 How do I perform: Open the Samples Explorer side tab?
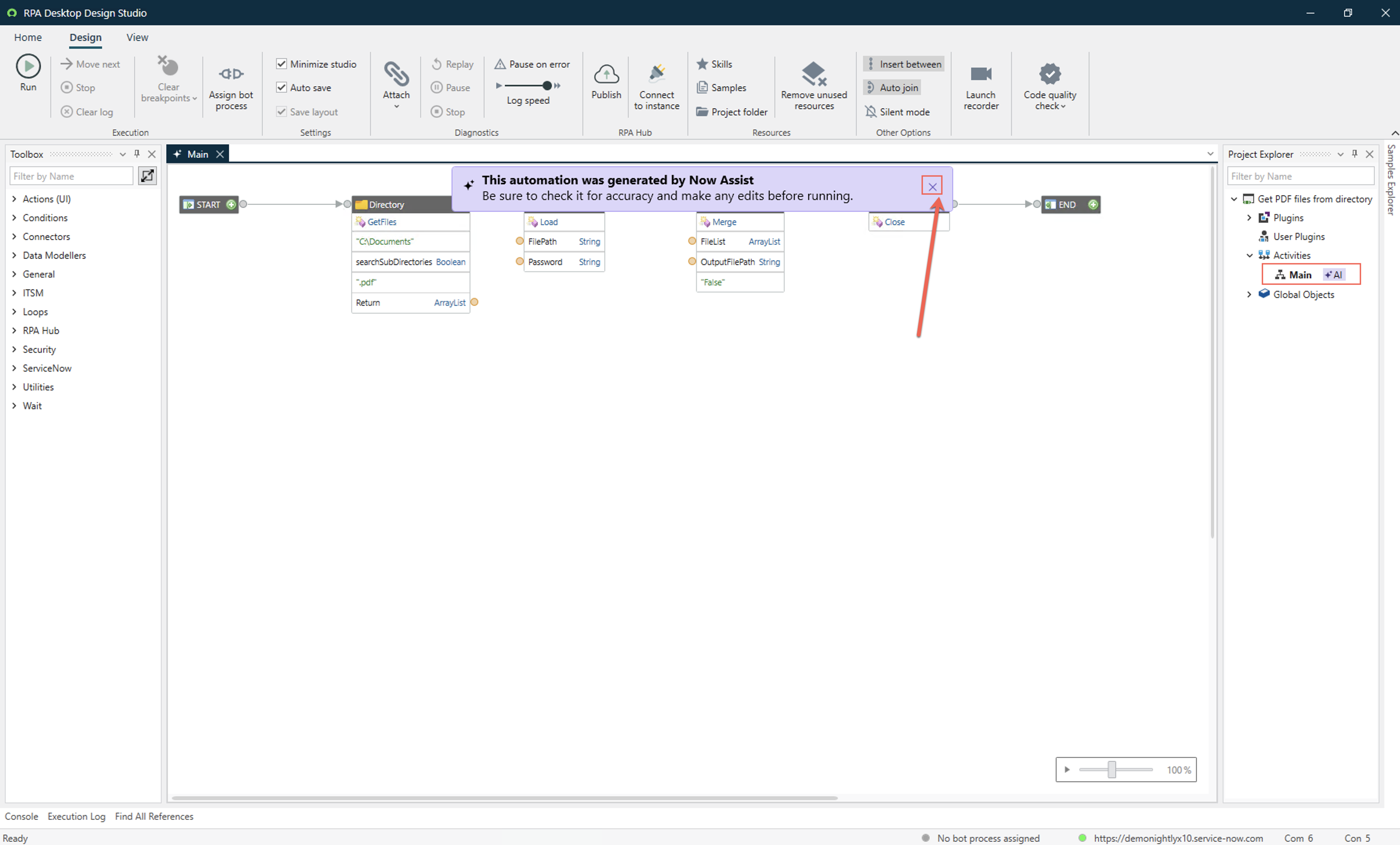coord(1391,180)
